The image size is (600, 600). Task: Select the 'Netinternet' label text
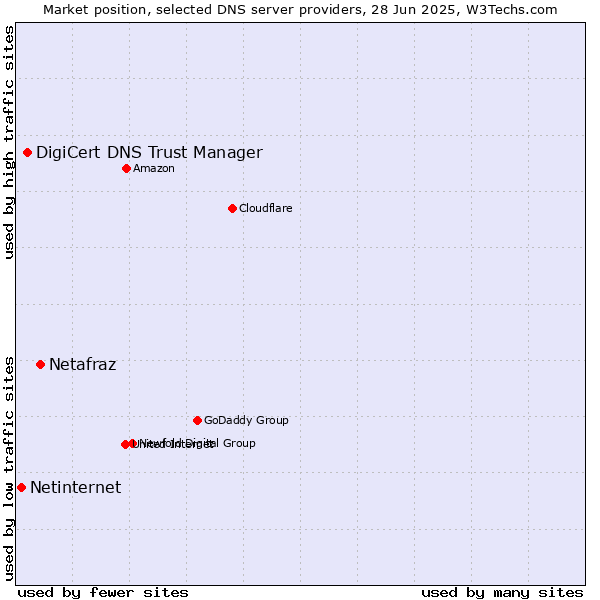[x=75, y=488]
